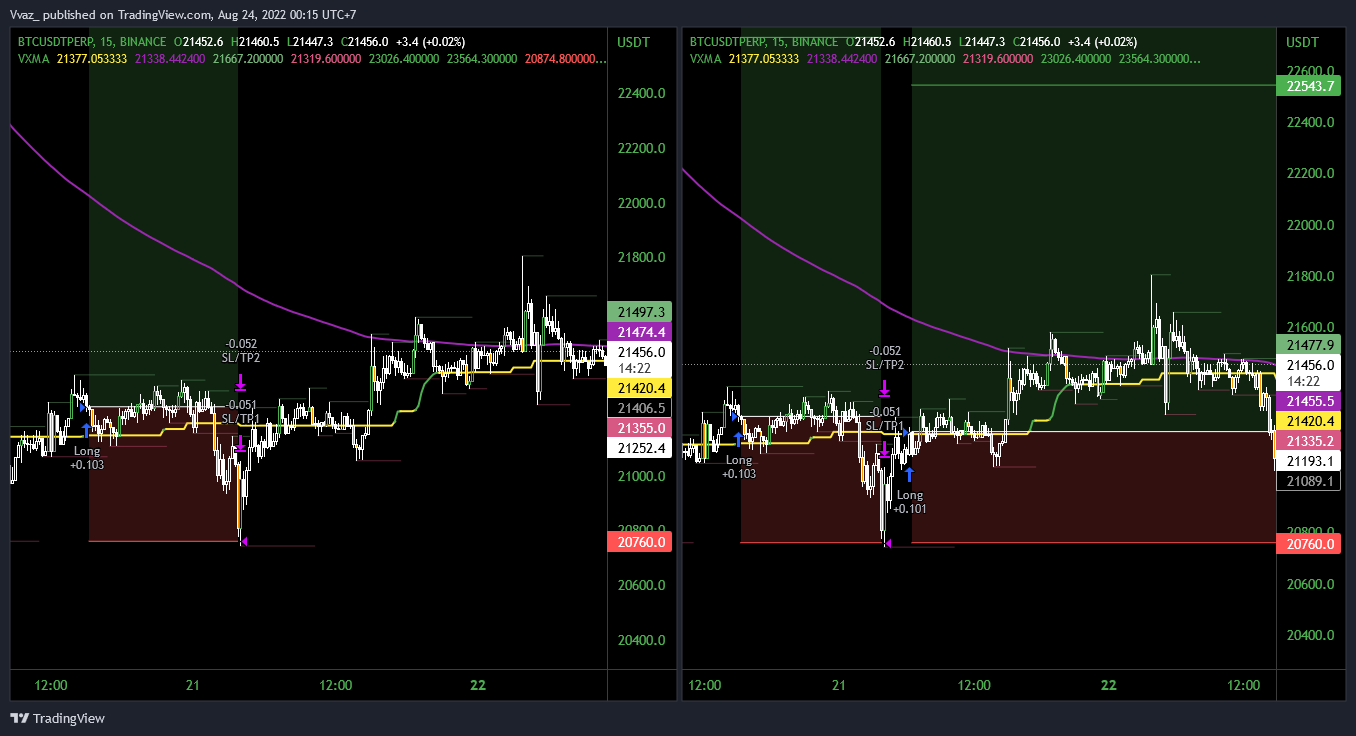
Task: Click yellow 21420.4 price tag on right chart
Action: point(1311,421)
